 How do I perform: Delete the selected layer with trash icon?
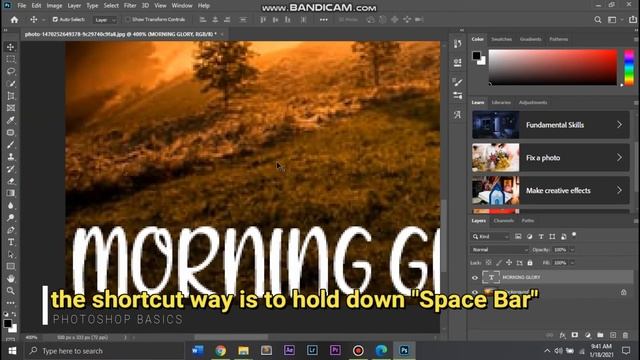(625, 335)
